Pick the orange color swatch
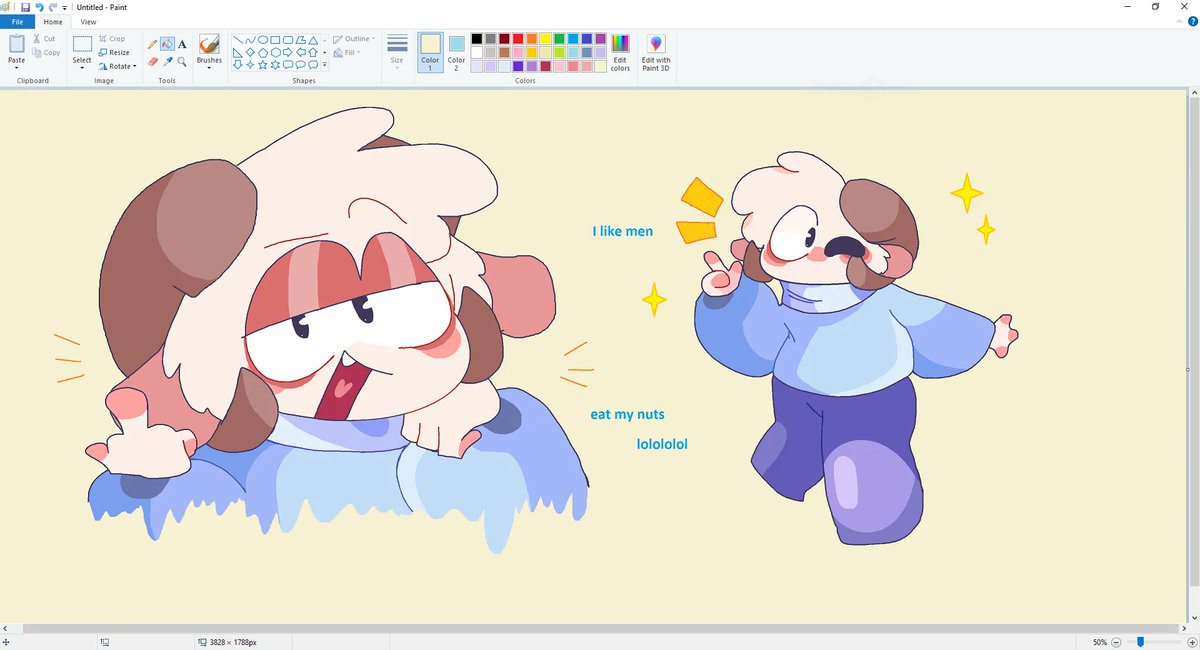Screen dimensions: 1200x650 (x=532, y=39)
